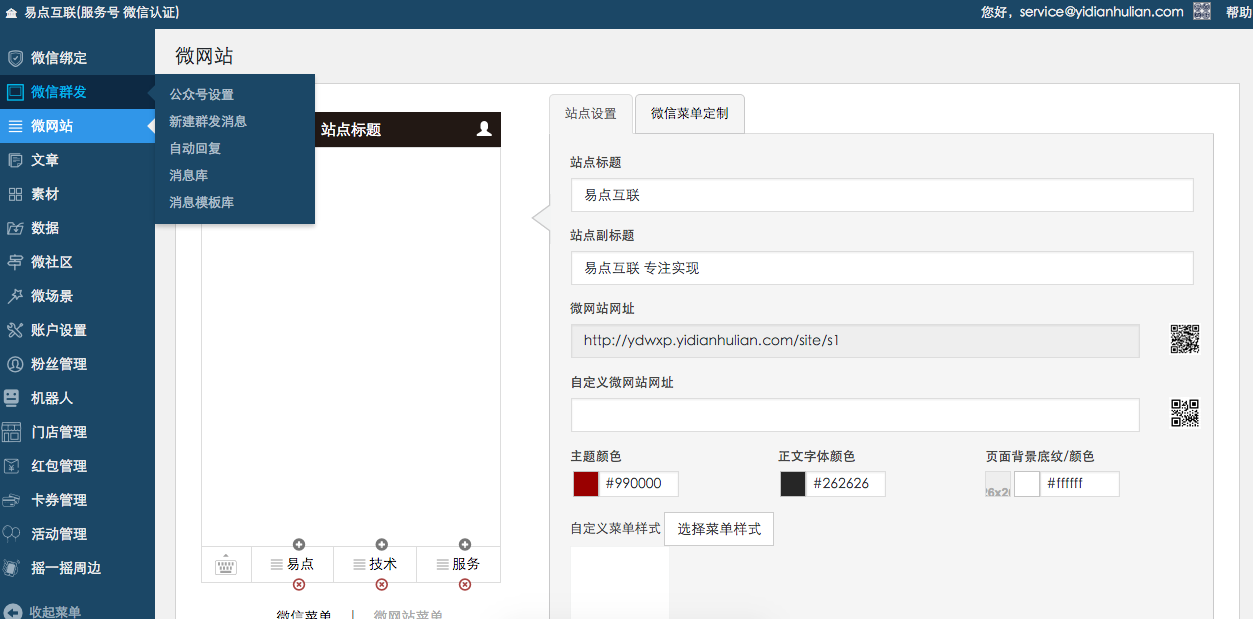1253x619 pixels.
Task: Click the QR code icon next to 微网站网址
Action: pos(1184,340)
